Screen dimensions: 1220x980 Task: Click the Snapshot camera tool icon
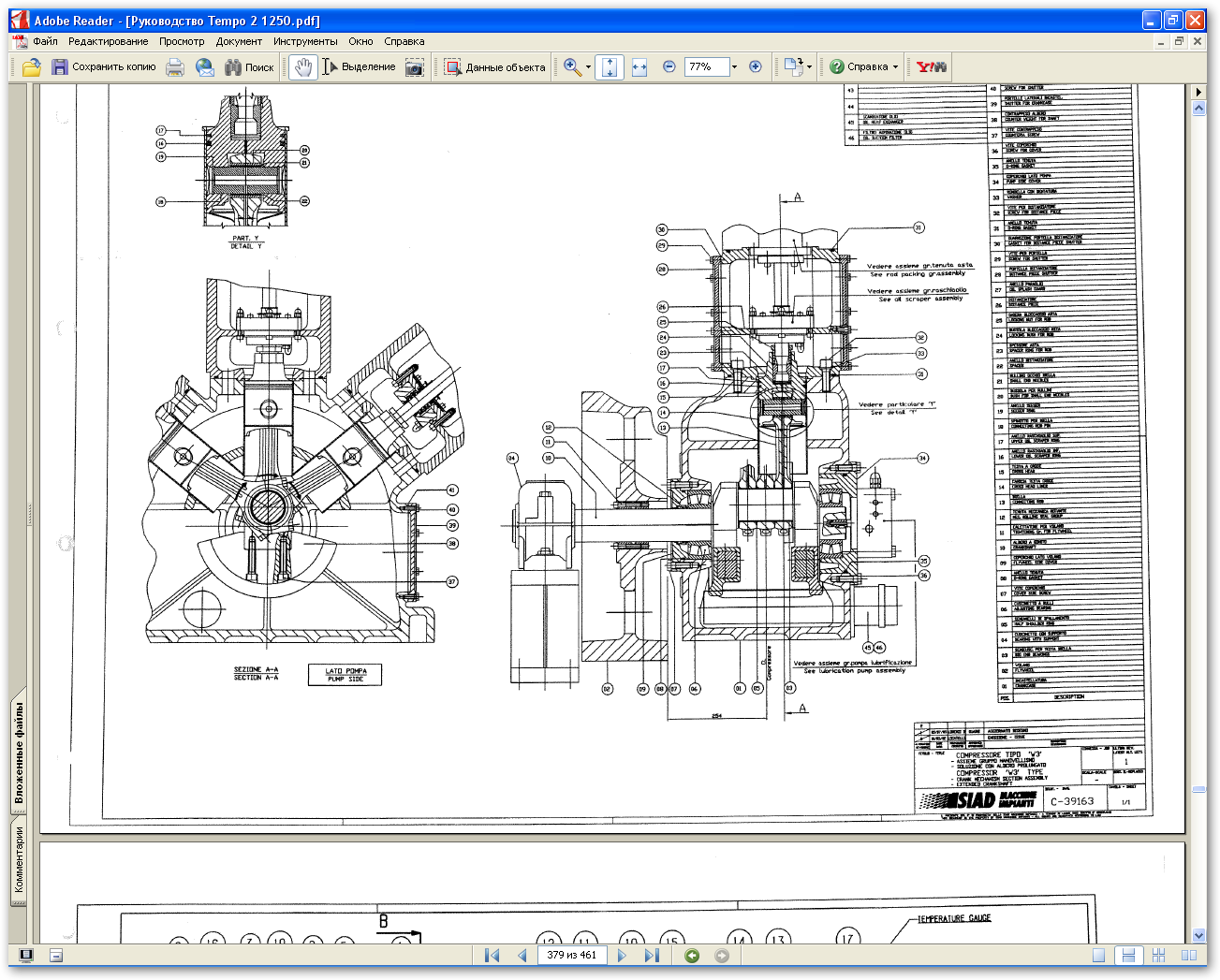tap(415, 66)
